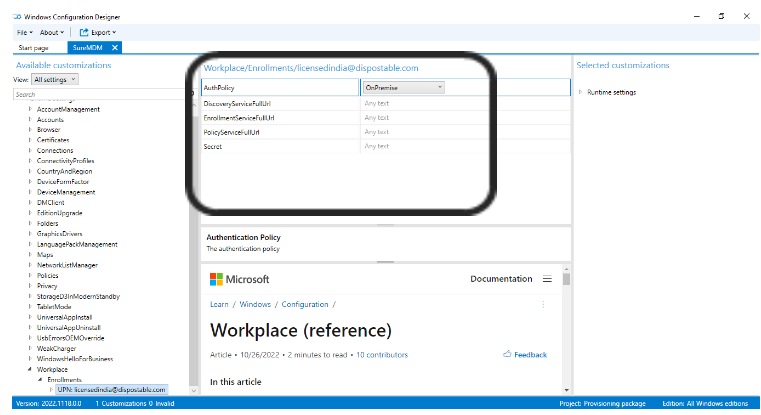Close the SureMDM tab

115,48
